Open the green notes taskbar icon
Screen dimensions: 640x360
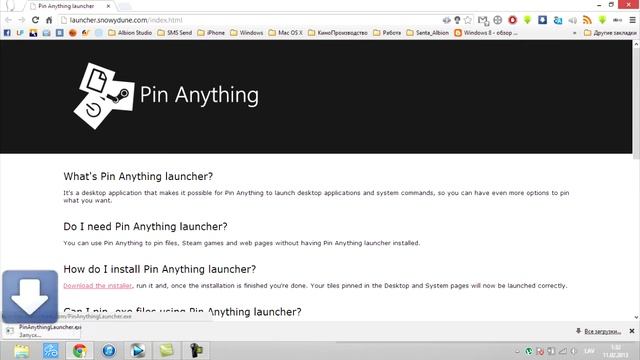(167, 351)
